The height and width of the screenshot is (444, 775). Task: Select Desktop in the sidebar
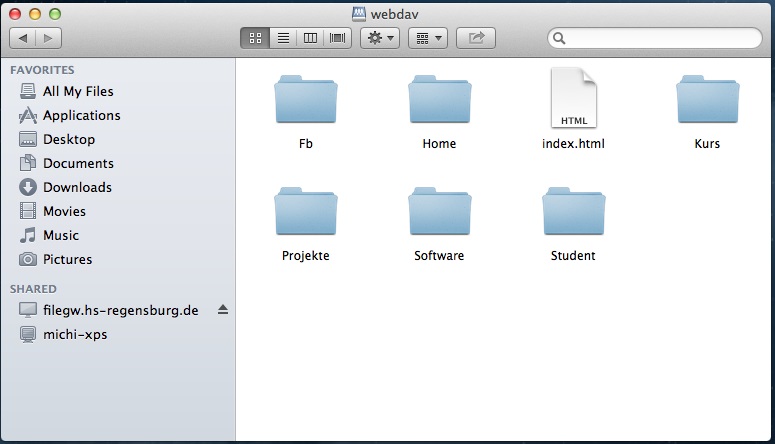[57, 139]
